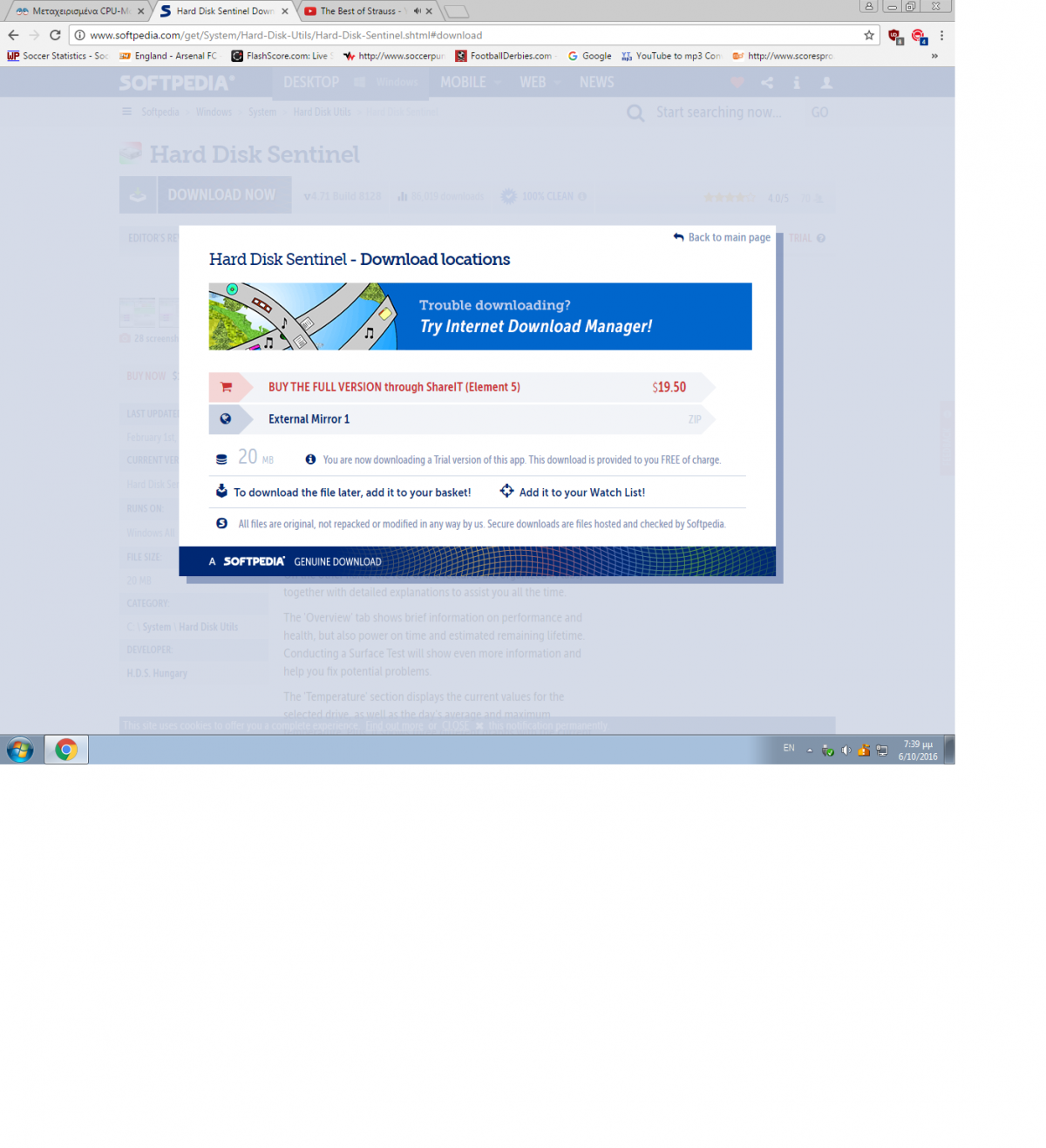Screen dimensions: 1046x1148
Task: Click the disk size icon next to 20 MB
Action: (x=221, y=459)
